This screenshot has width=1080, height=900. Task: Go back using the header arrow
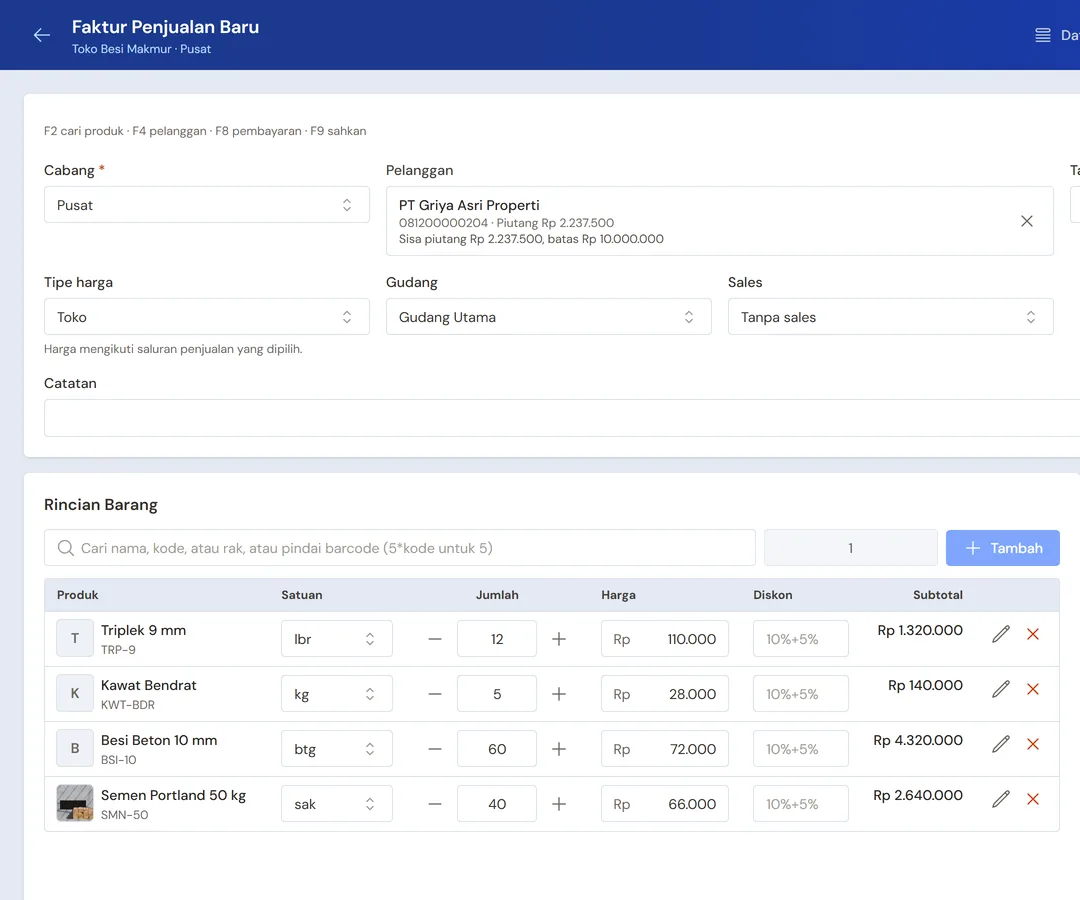pos(42,35)
